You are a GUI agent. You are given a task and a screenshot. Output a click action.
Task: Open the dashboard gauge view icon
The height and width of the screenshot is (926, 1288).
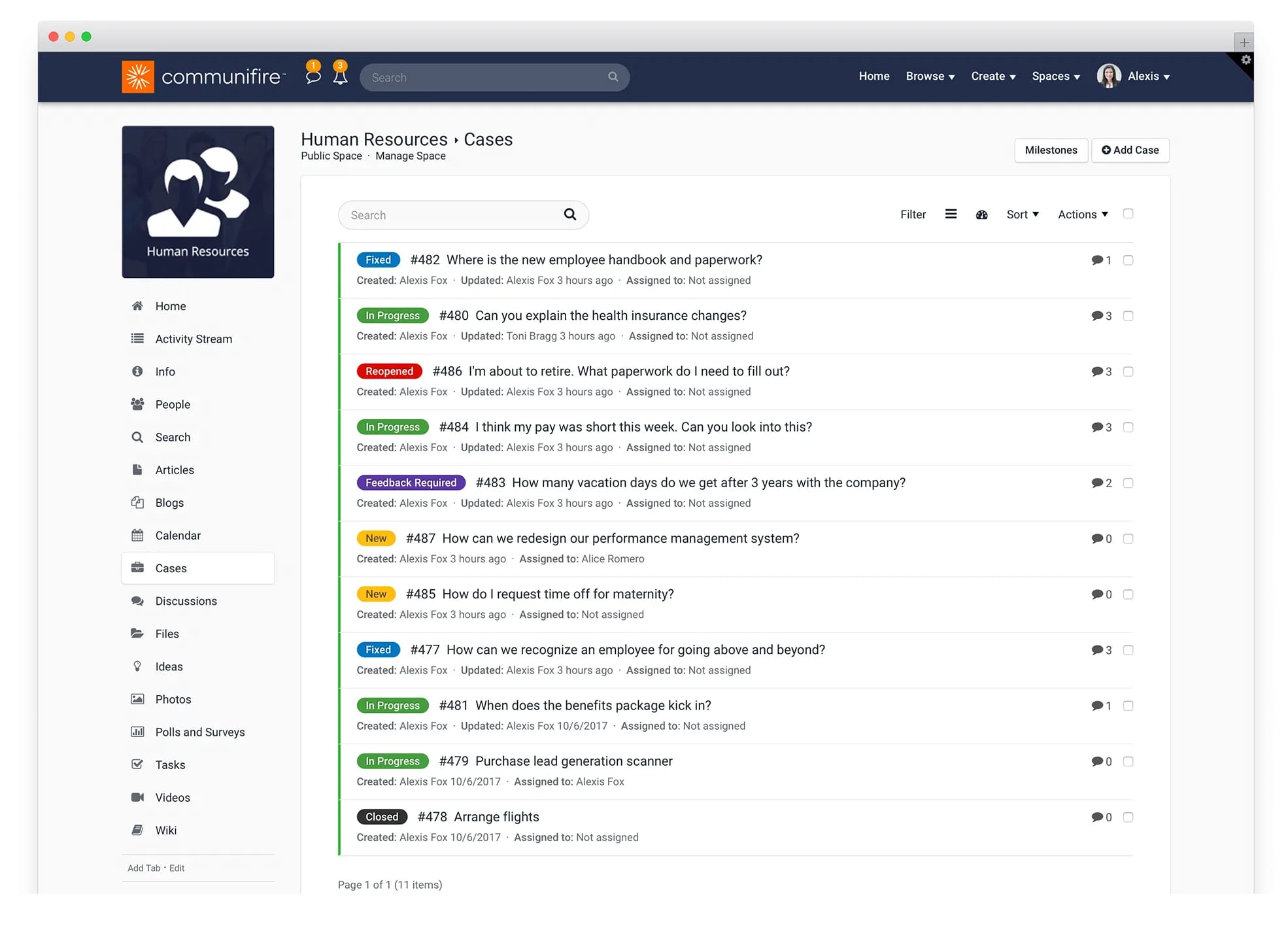(x=981, y=214)
